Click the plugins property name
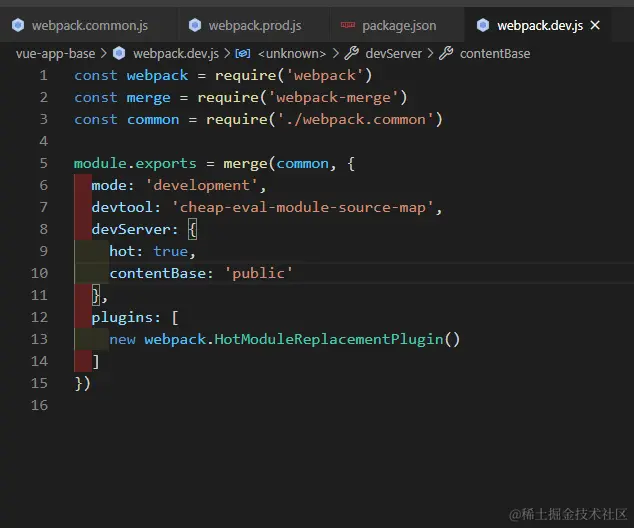This screenshot has height=528, width=634. click(122, 317)
